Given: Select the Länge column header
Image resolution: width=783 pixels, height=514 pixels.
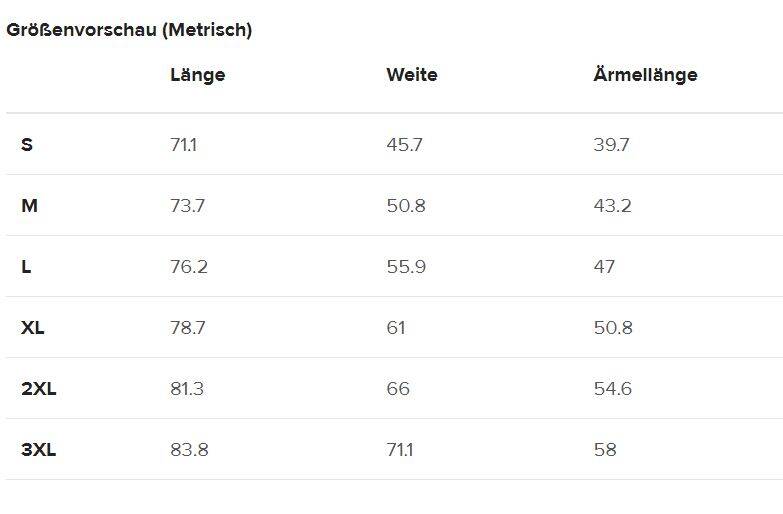Looking at the screenshot, I should click(x=197, y=75).
